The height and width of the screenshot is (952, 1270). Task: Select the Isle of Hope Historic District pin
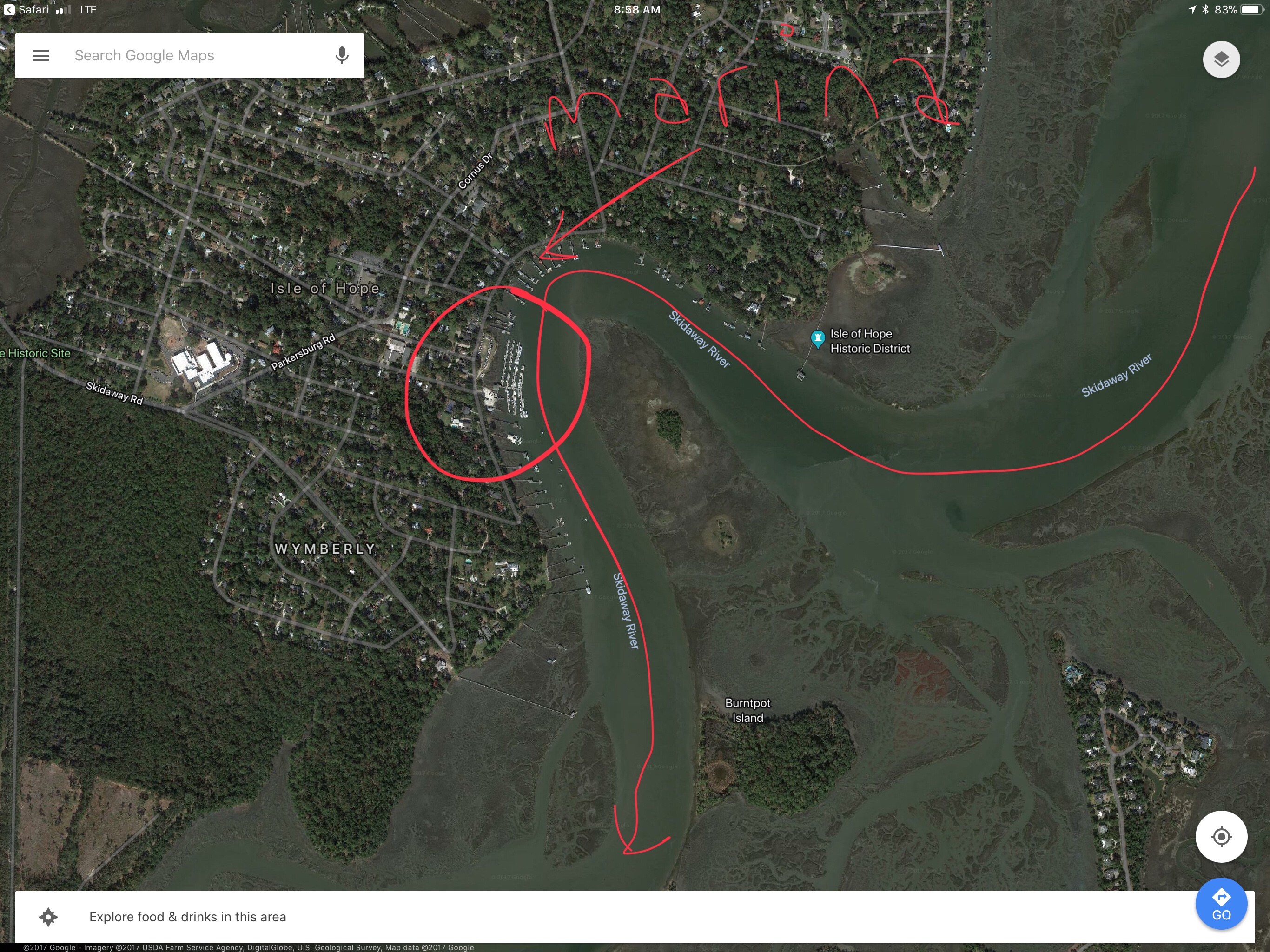coord(818,339)
